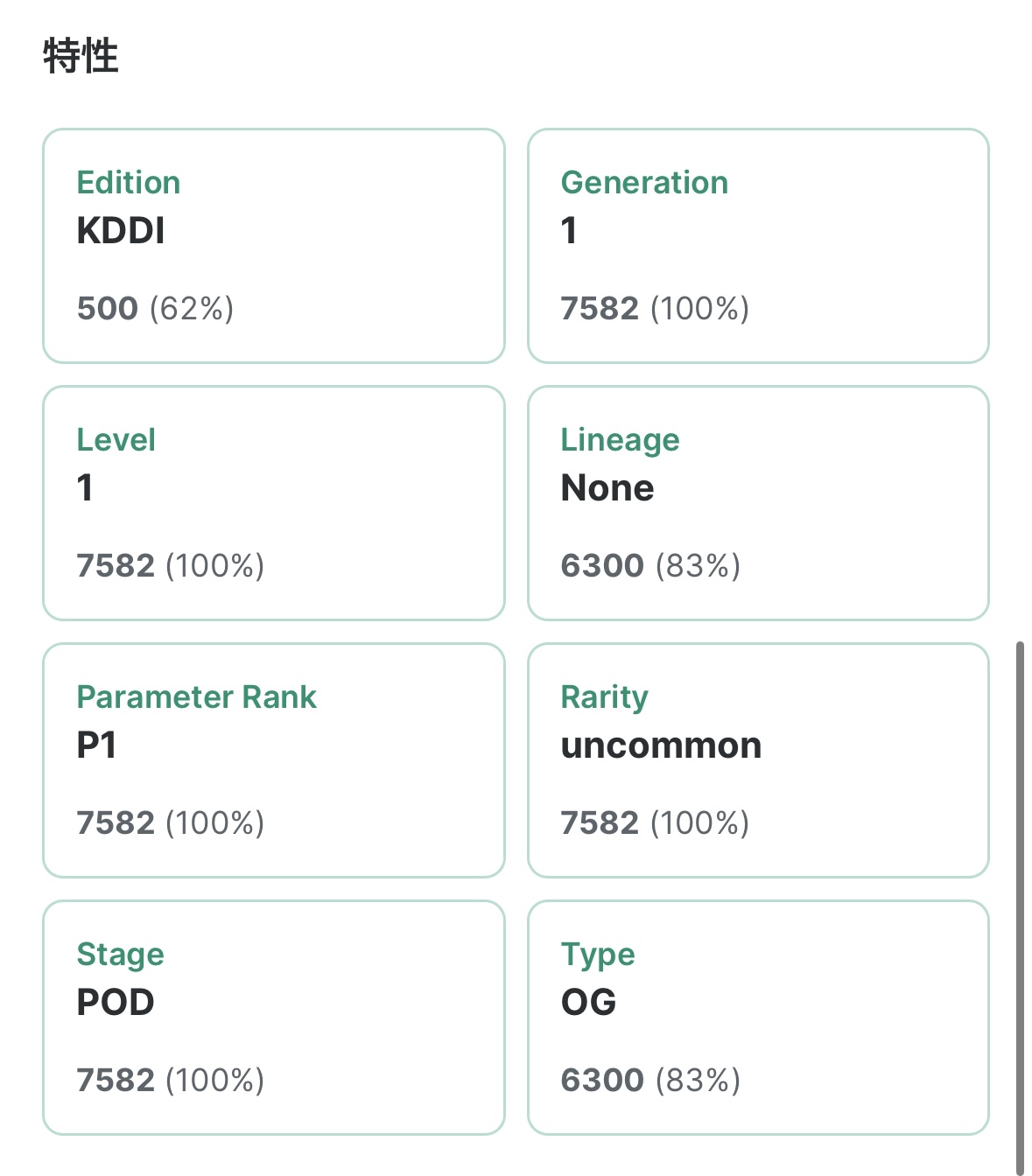This screenshot has height=1176, width=1032.
Task: Click the 特性 section heading
Action: point(81,57)
